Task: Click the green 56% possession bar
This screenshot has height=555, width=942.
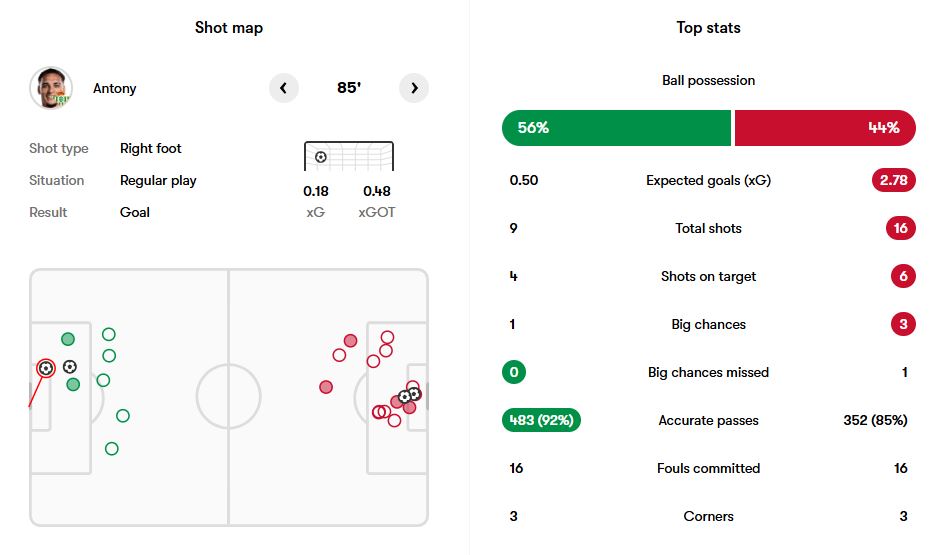Action: 616,128
